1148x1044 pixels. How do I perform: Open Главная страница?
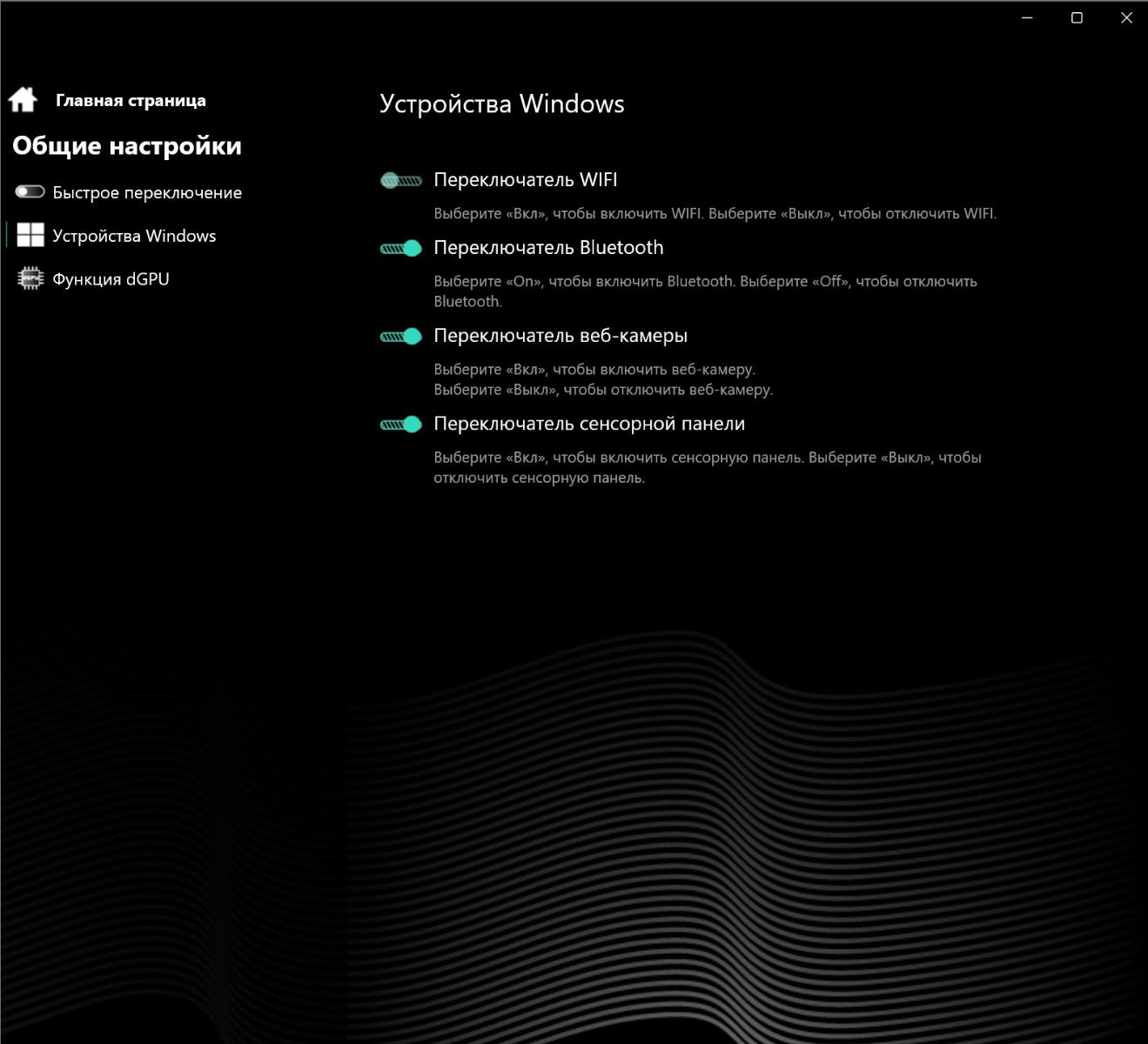coord(131,100)
